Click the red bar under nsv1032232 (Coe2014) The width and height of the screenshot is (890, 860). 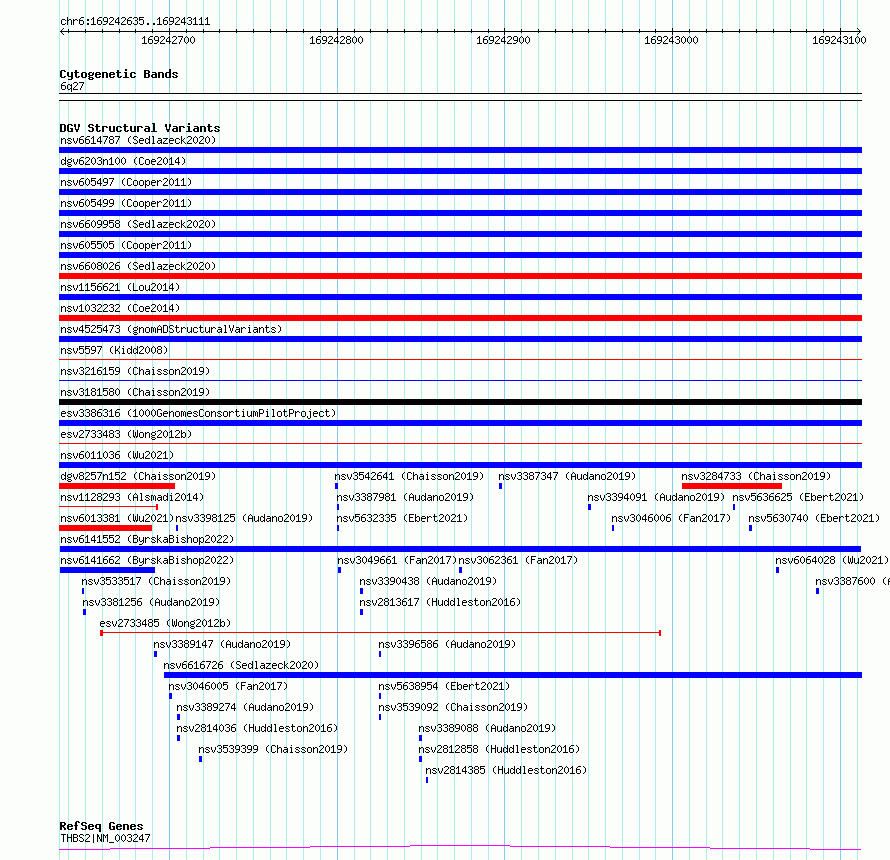click(460, 318)
